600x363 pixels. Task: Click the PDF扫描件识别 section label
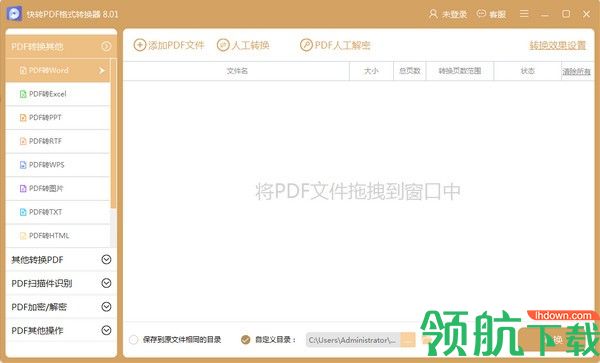(42, 284)
